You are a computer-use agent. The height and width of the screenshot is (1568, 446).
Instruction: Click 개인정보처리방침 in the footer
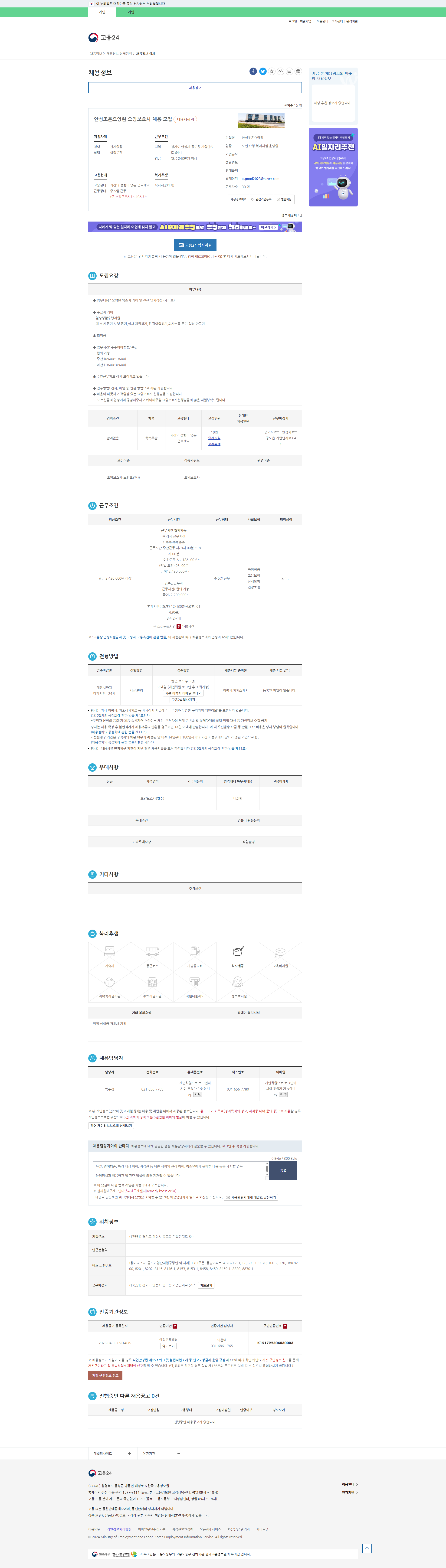[x=119, y=1529]
